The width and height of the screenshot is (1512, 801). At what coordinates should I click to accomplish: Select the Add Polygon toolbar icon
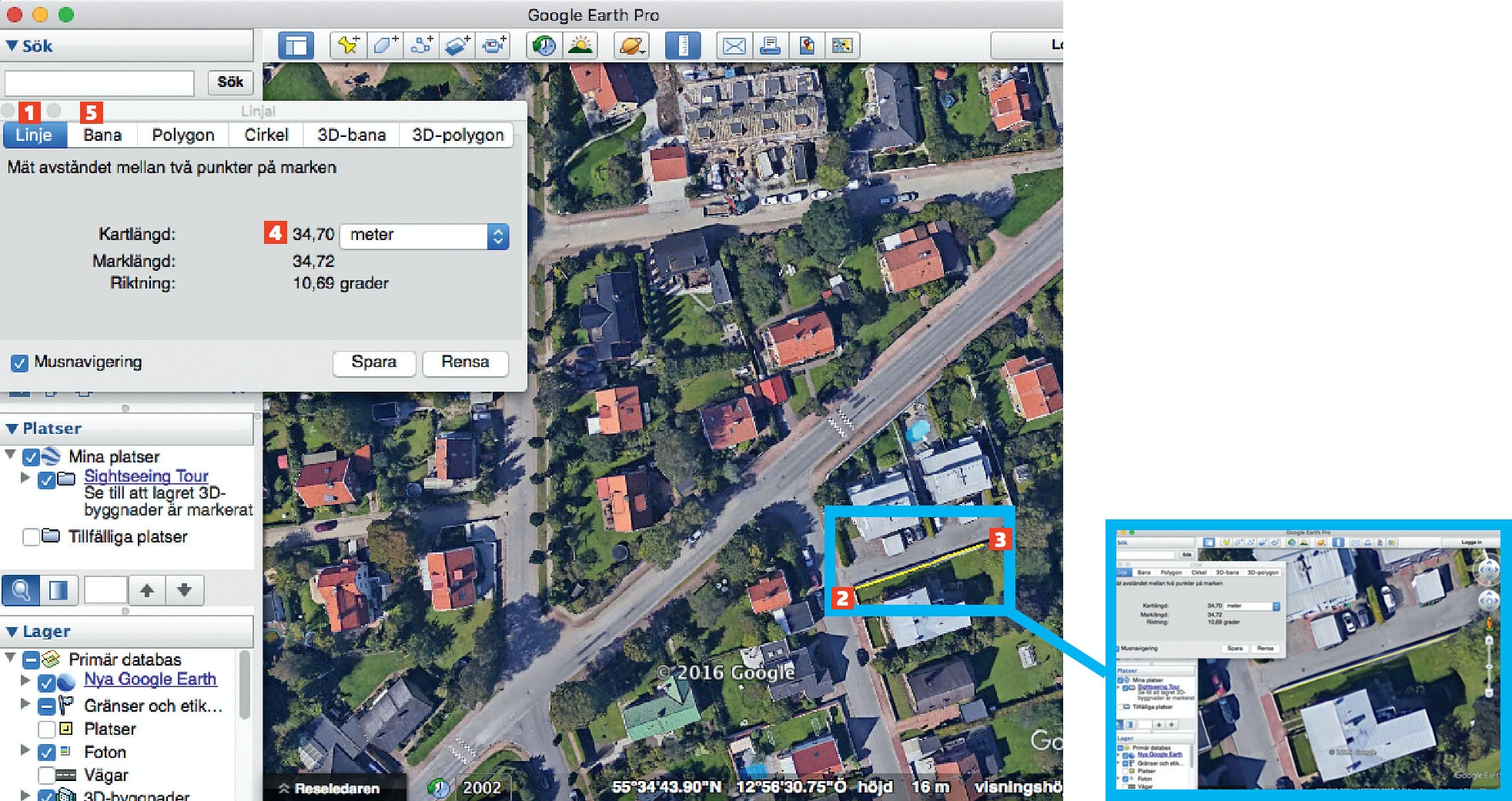384,45
